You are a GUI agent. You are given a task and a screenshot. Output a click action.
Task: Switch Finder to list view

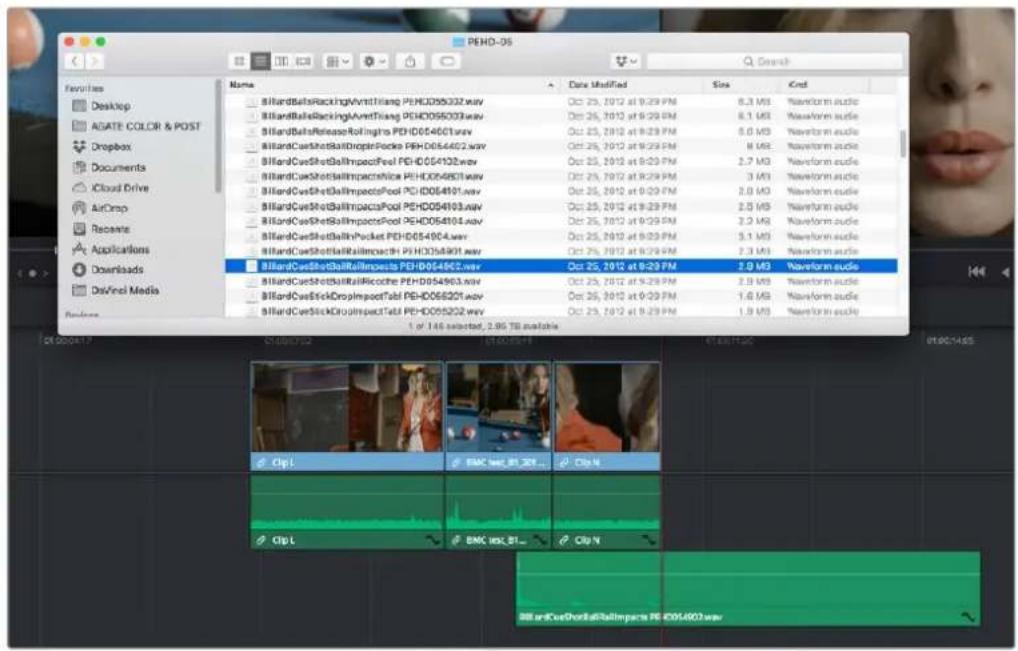pos(260,61)
